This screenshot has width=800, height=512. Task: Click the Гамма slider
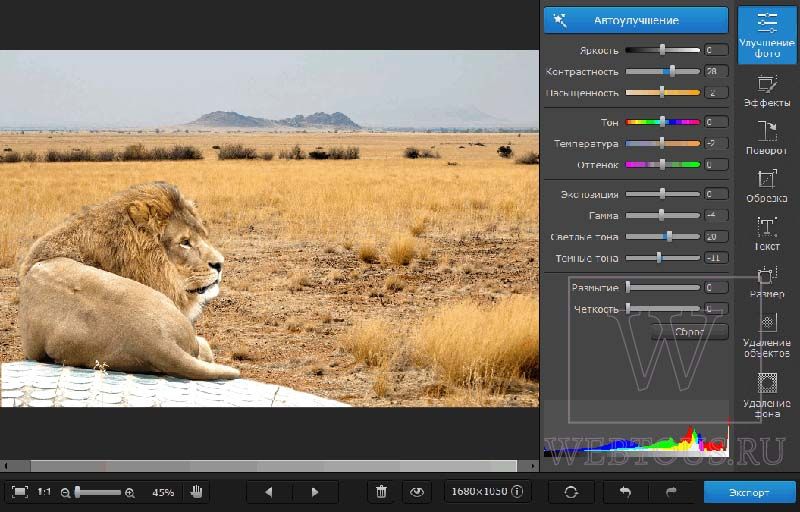click(x=663, y=215)
